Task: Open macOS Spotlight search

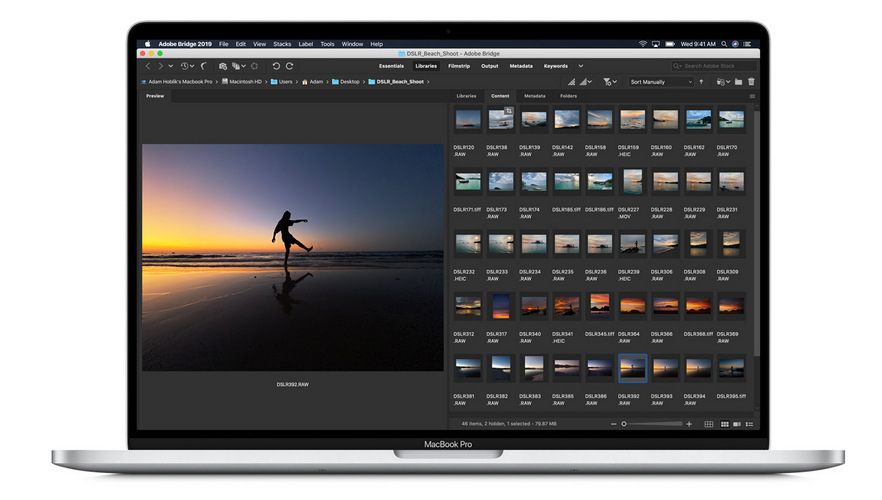Action: [724, 44]
